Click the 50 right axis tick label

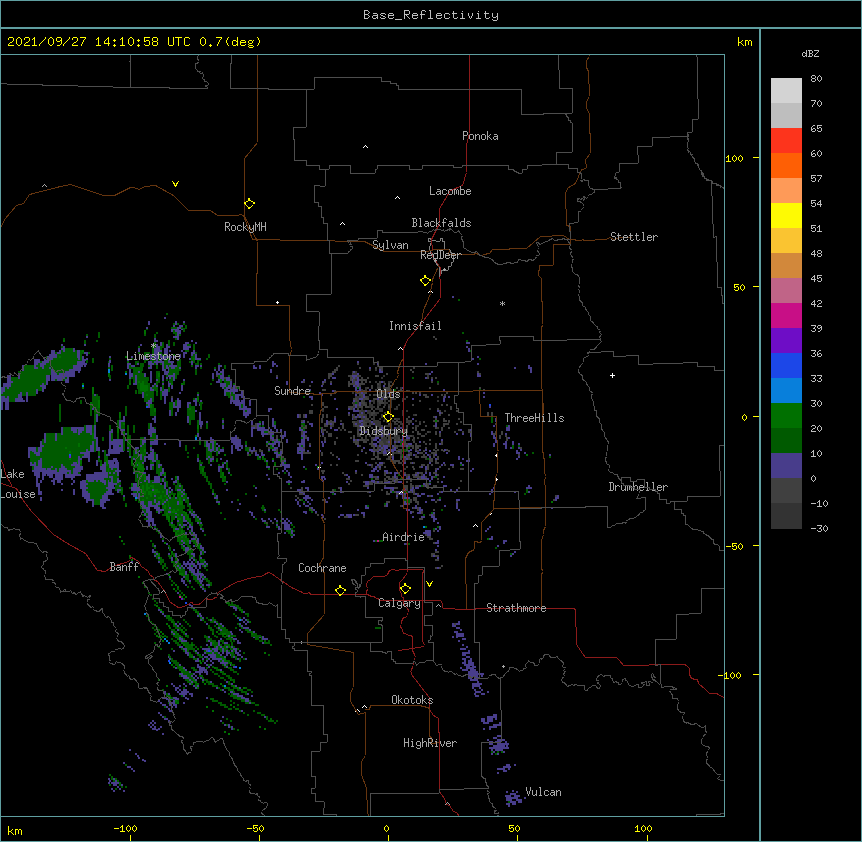click(739, 287)
